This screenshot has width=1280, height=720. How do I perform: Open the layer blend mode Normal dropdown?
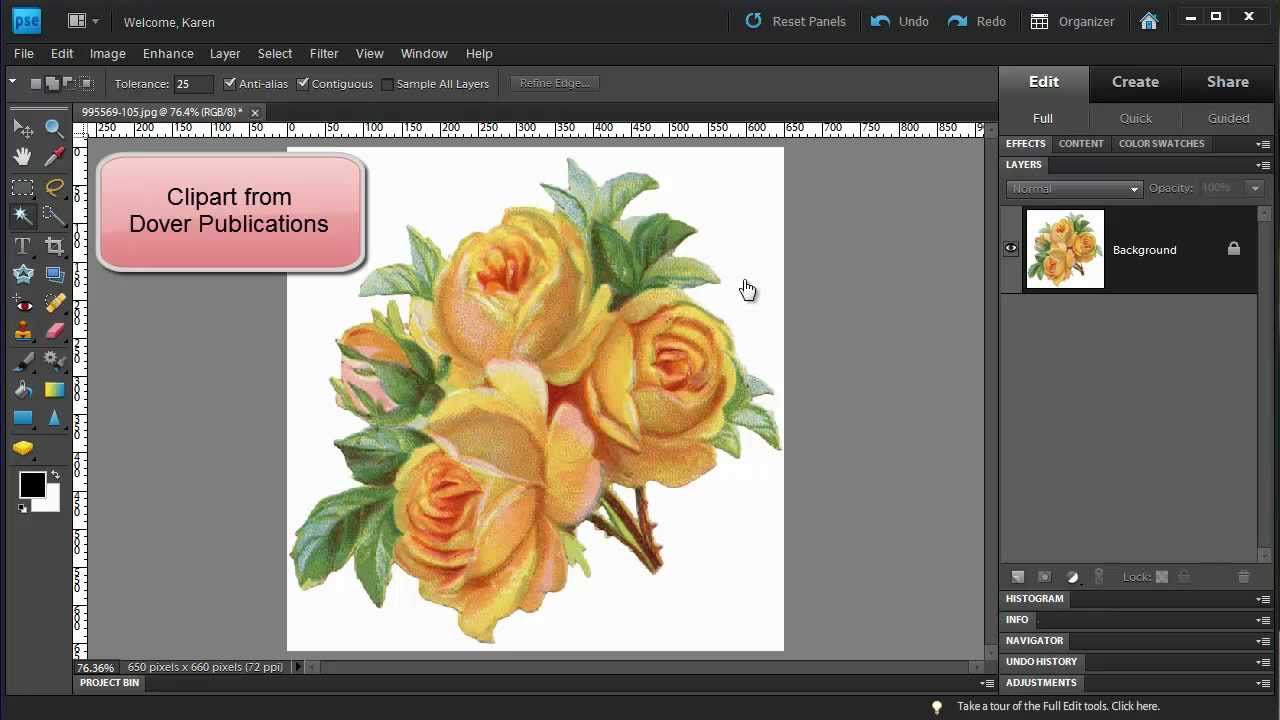pyautogui.click(x=1073, y=188)
